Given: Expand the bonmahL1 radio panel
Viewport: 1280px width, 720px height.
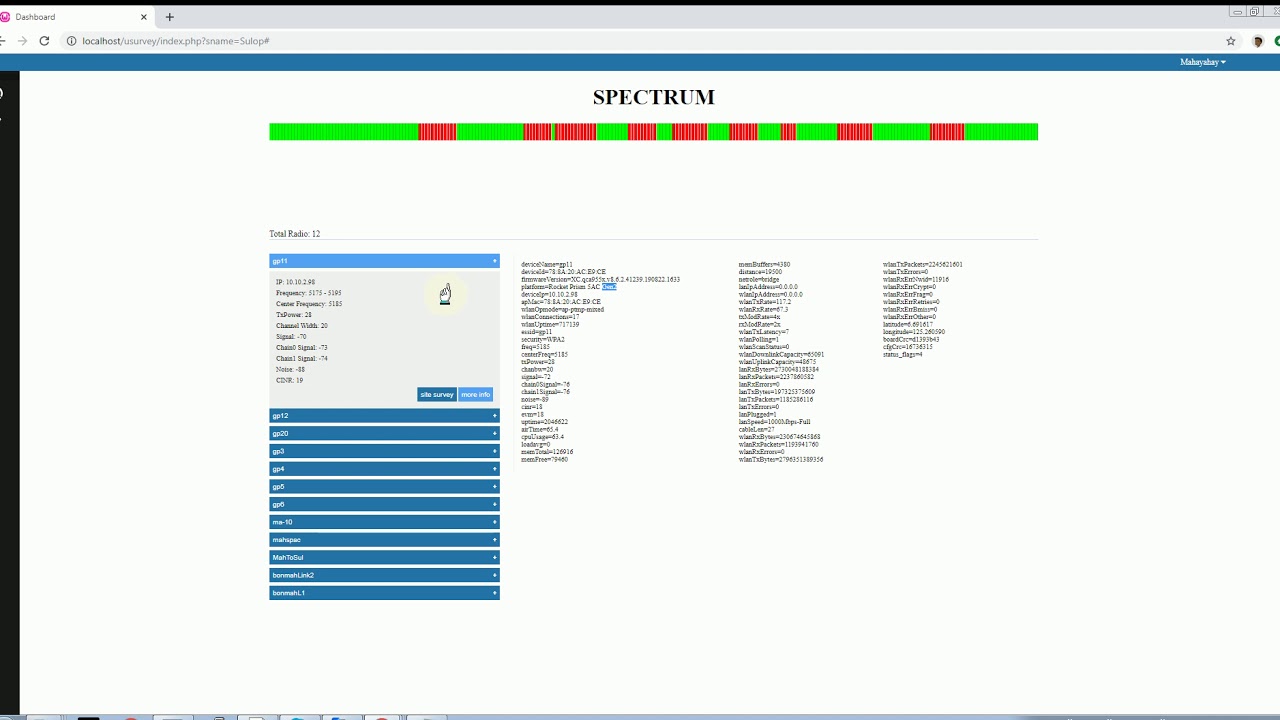Looking at the screenshot, I should [x=384, y=593].
